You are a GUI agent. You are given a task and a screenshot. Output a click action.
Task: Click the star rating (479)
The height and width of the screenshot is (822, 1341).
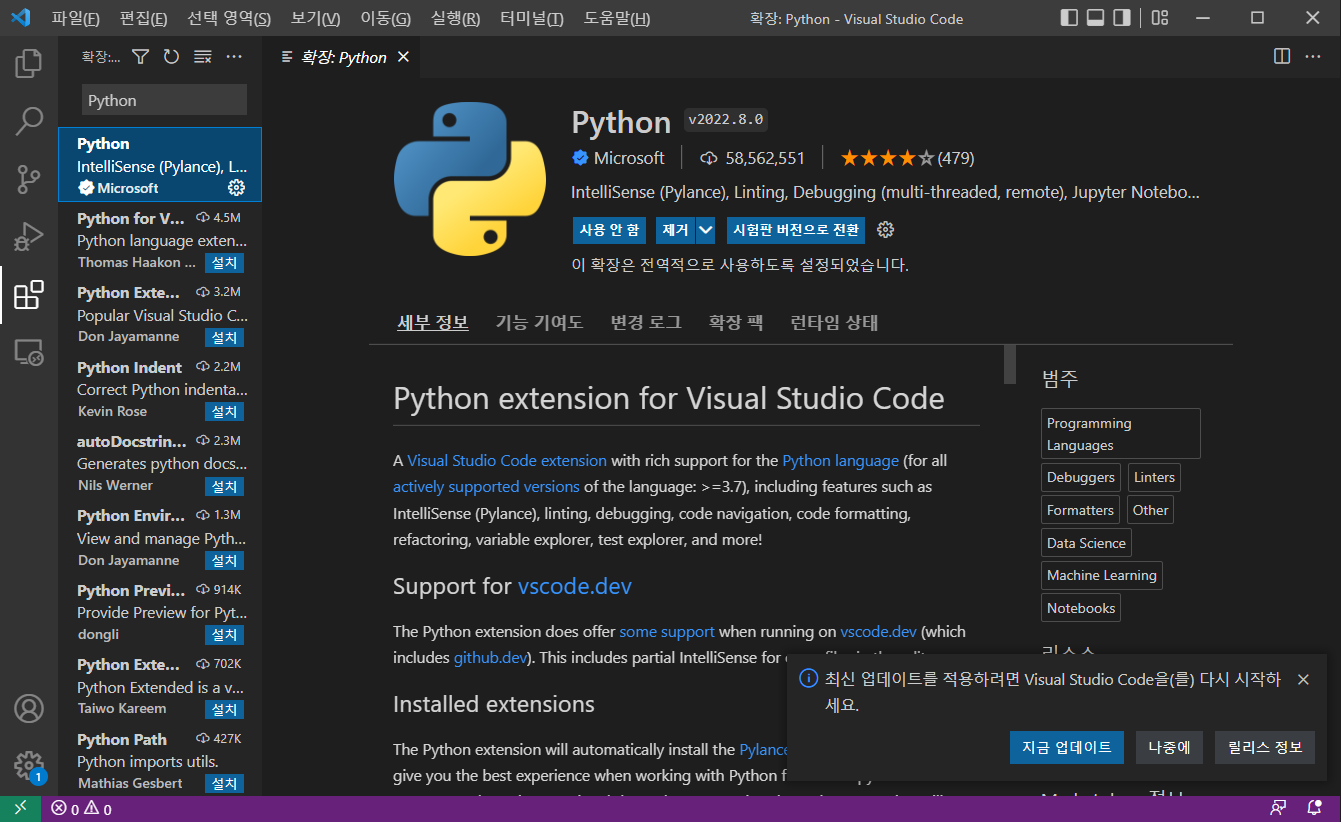907,158
